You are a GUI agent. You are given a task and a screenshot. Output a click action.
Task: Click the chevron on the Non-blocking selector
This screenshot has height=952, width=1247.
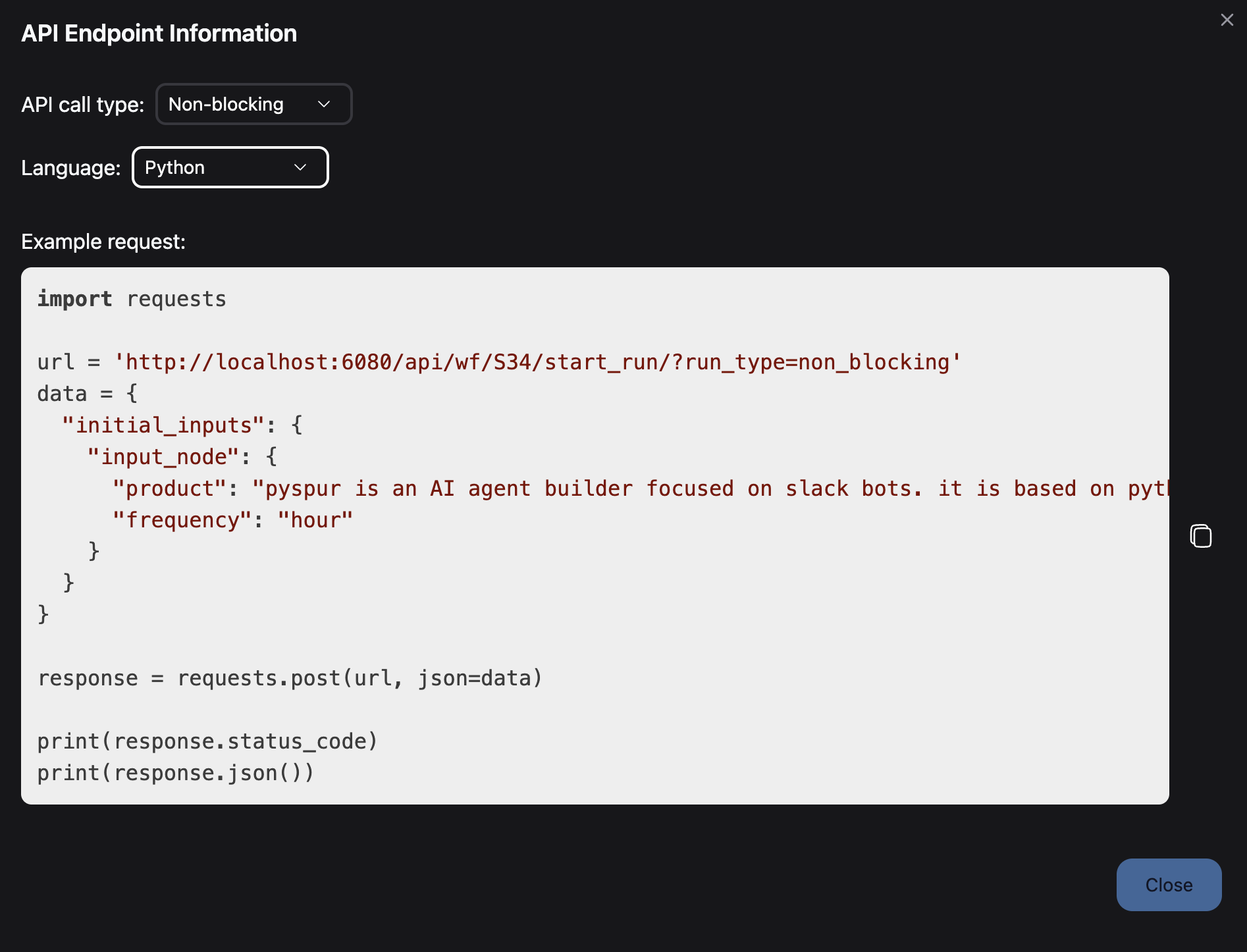tap(324, 104)
